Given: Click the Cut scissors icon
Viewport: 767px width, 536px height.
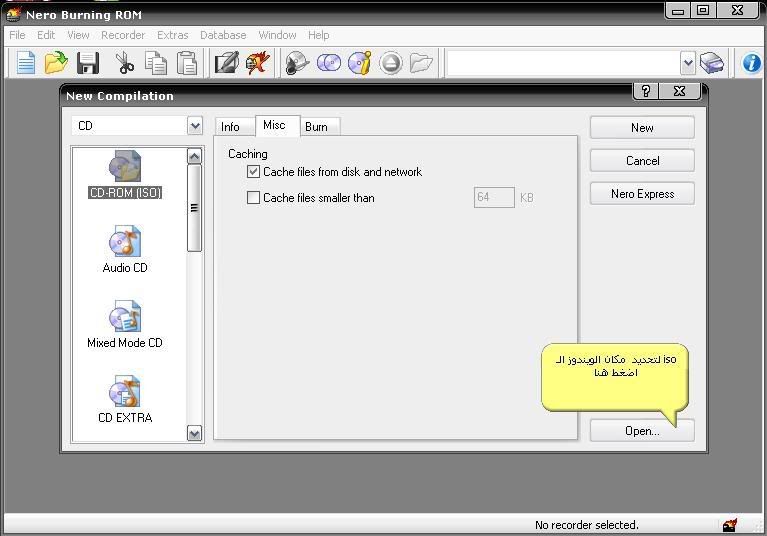Looking at the screenshot, I should point(124,63).
